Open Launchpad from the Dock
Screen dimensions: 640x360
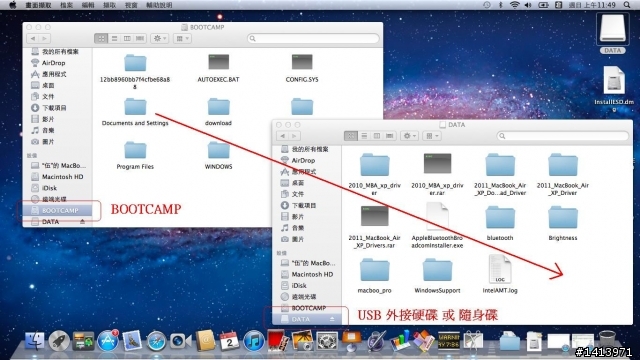59,341
